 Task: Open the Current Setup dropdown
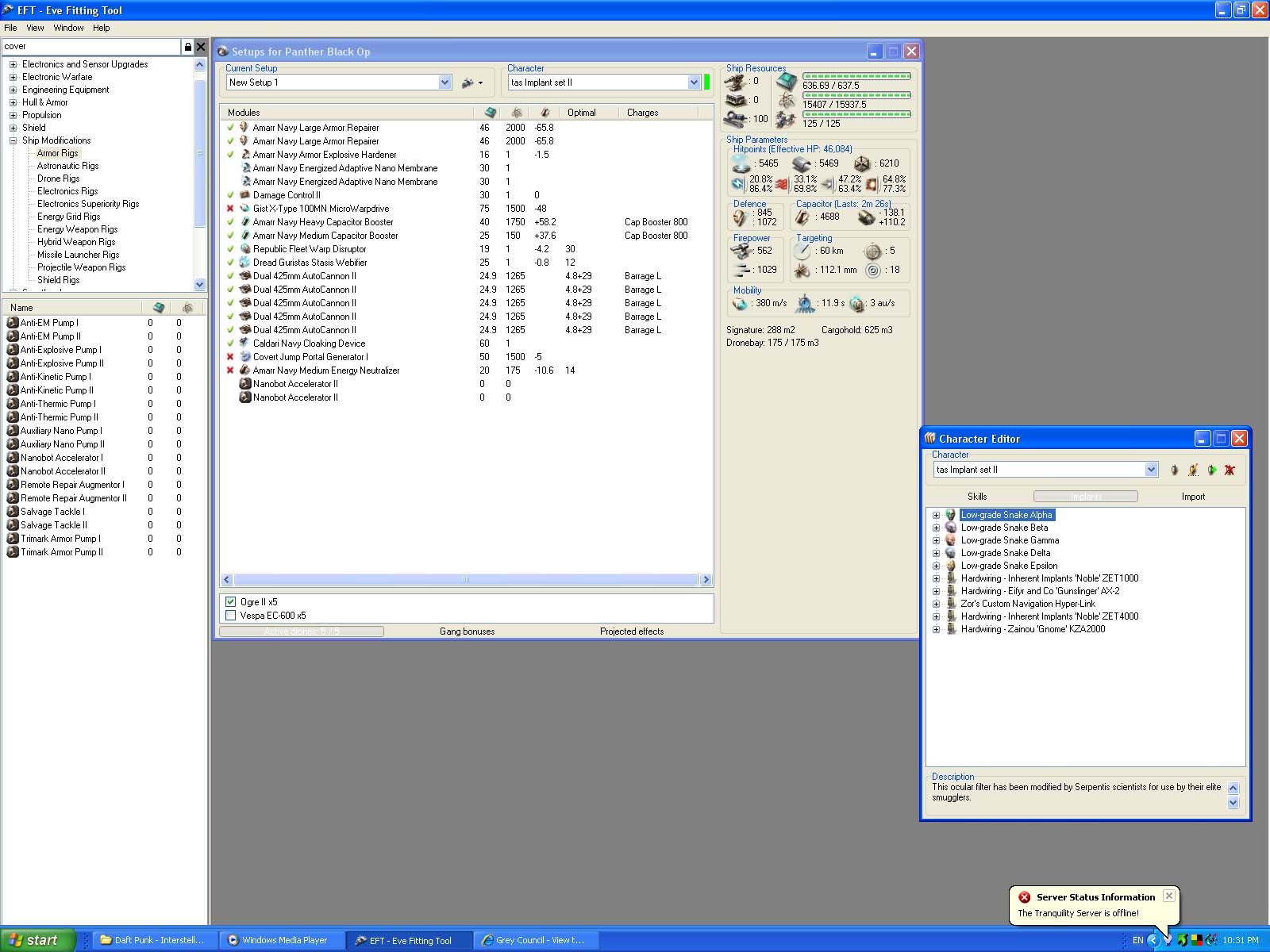point(444,83)
